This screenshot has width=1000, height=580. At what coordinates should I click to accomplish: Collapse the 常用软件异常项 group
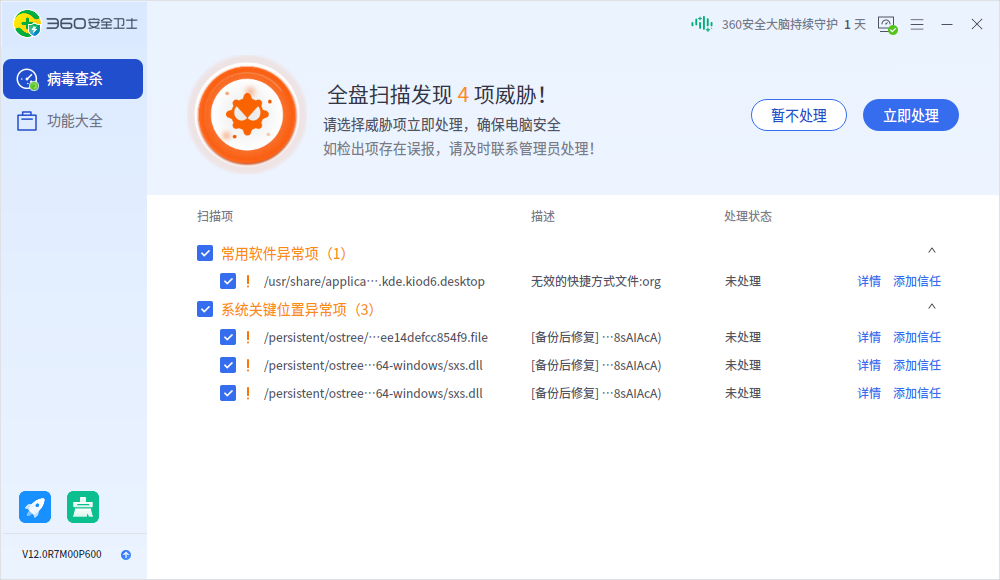932,251
